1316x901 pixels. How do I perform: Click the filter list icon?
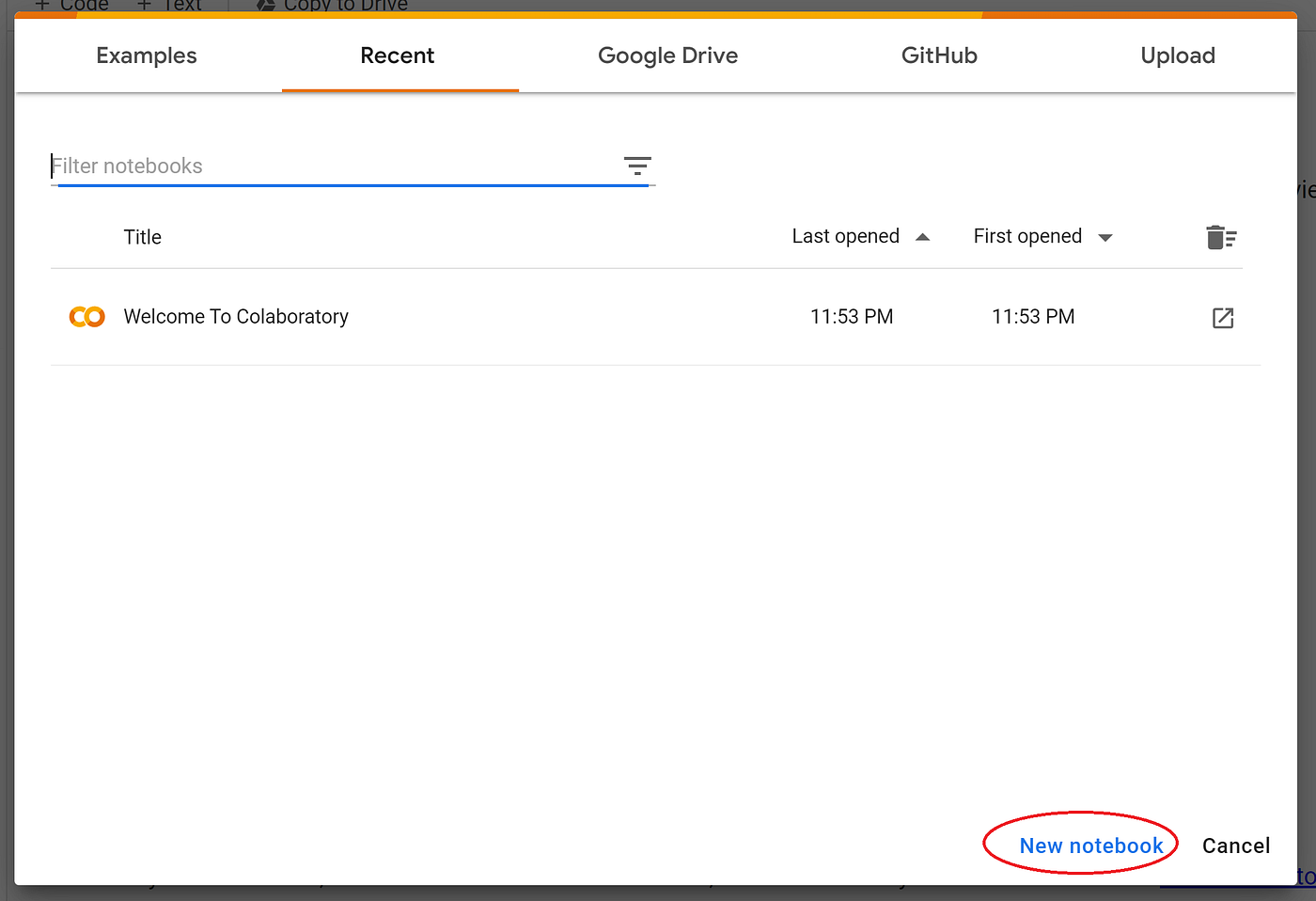637,166
